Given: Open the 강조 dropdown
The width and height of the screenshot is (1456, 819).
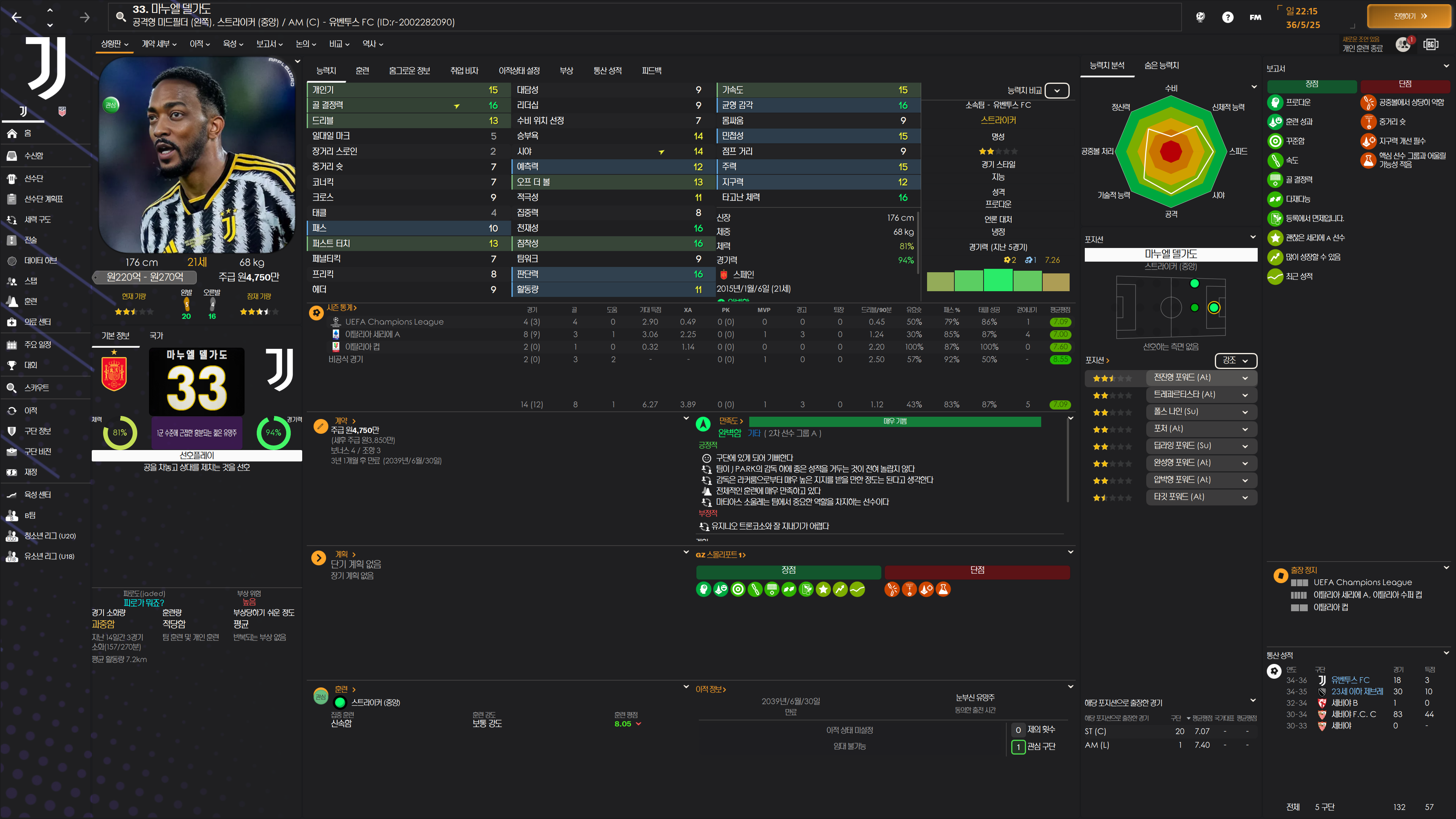Looking at the screenshot, I should coord(1236,360).
